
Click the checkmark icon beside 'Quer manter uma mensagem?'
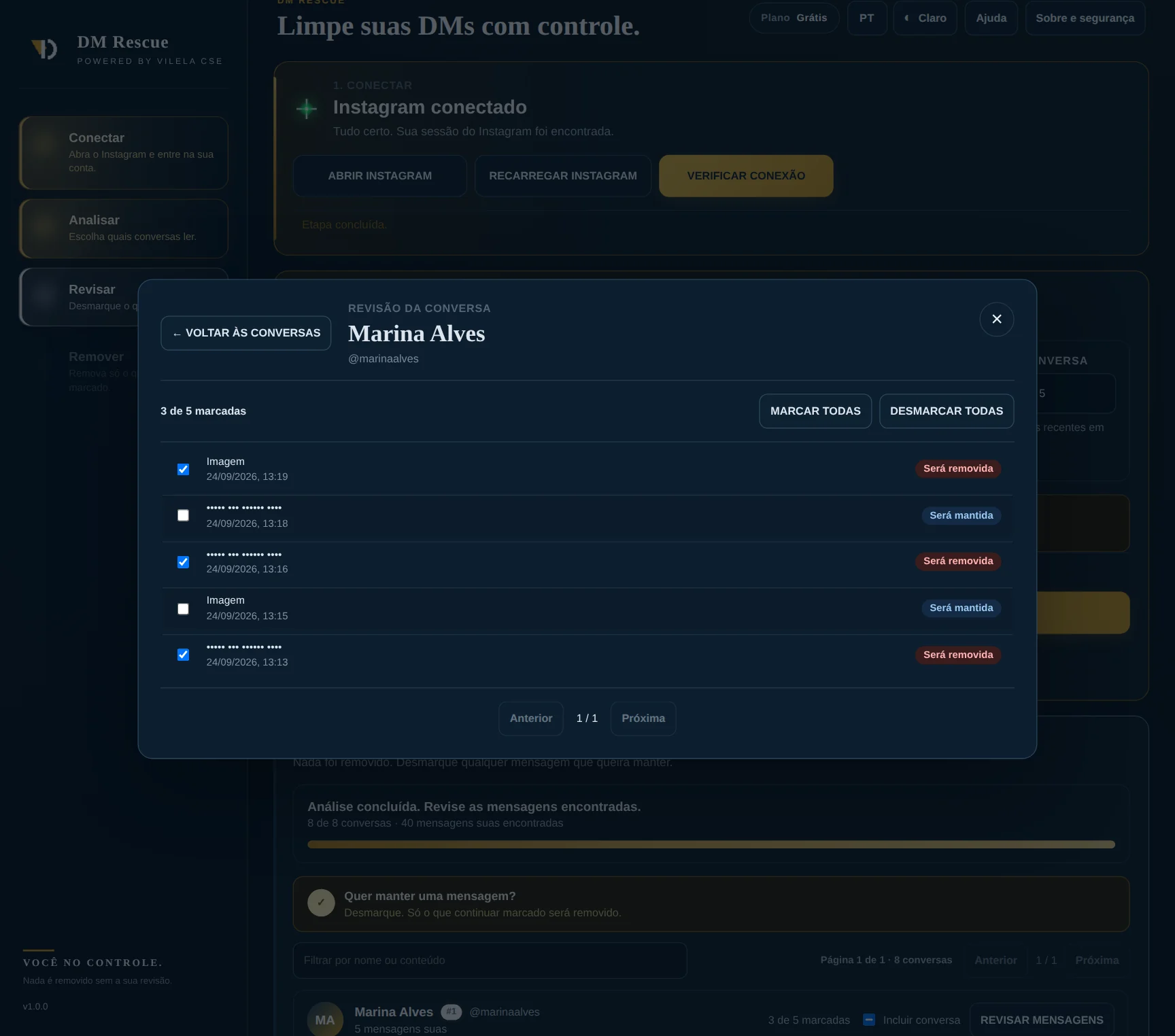(321, 903)
